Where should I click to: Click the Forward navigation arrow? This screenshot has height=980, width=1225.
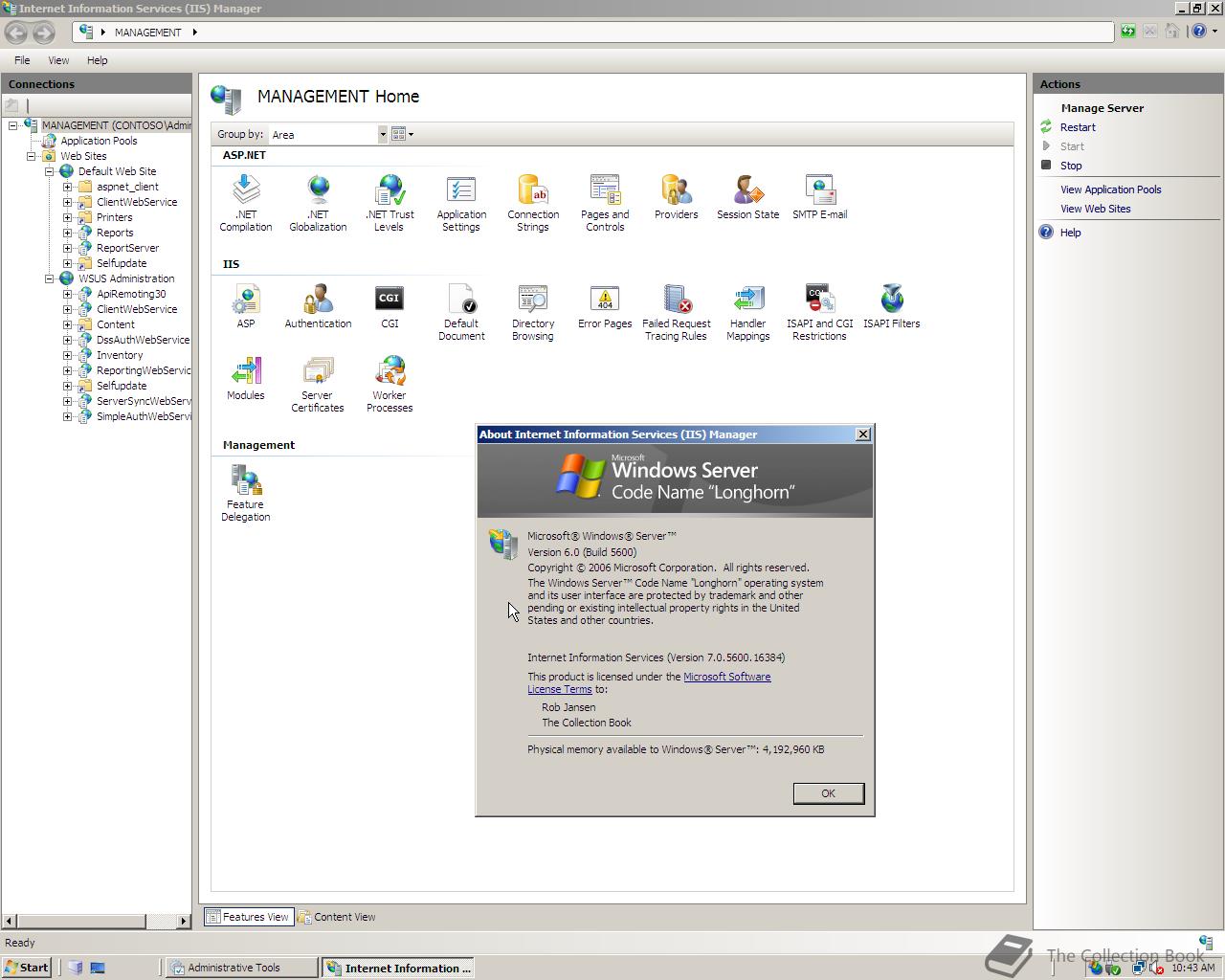click(x=44, y=33)
